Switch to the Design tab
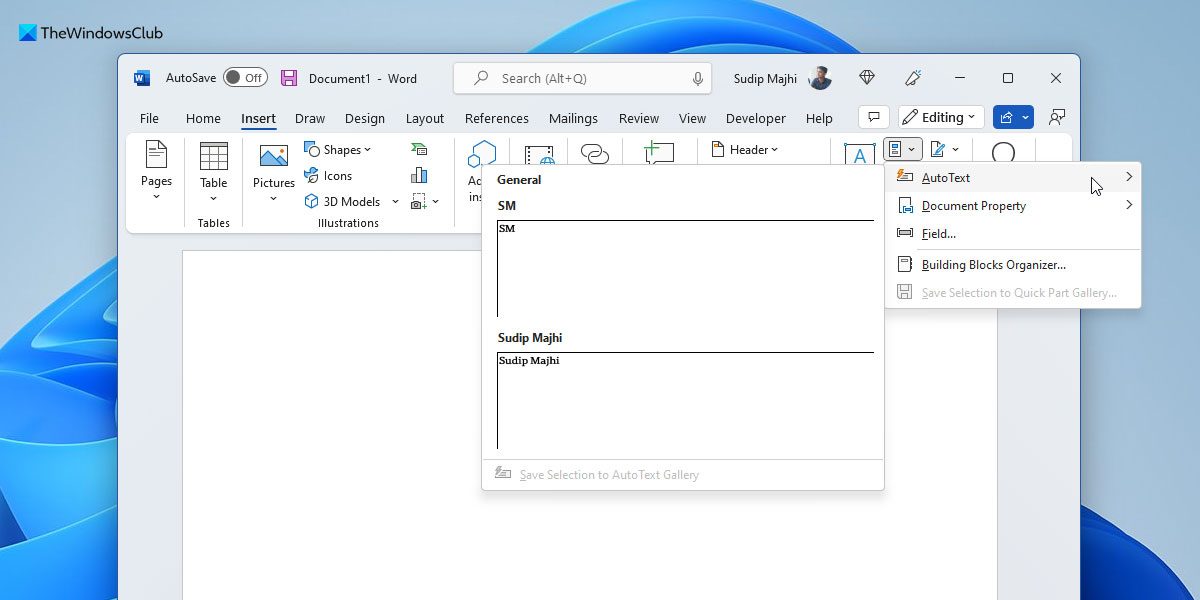The image size is (1200, 600). tap(364, 118)
